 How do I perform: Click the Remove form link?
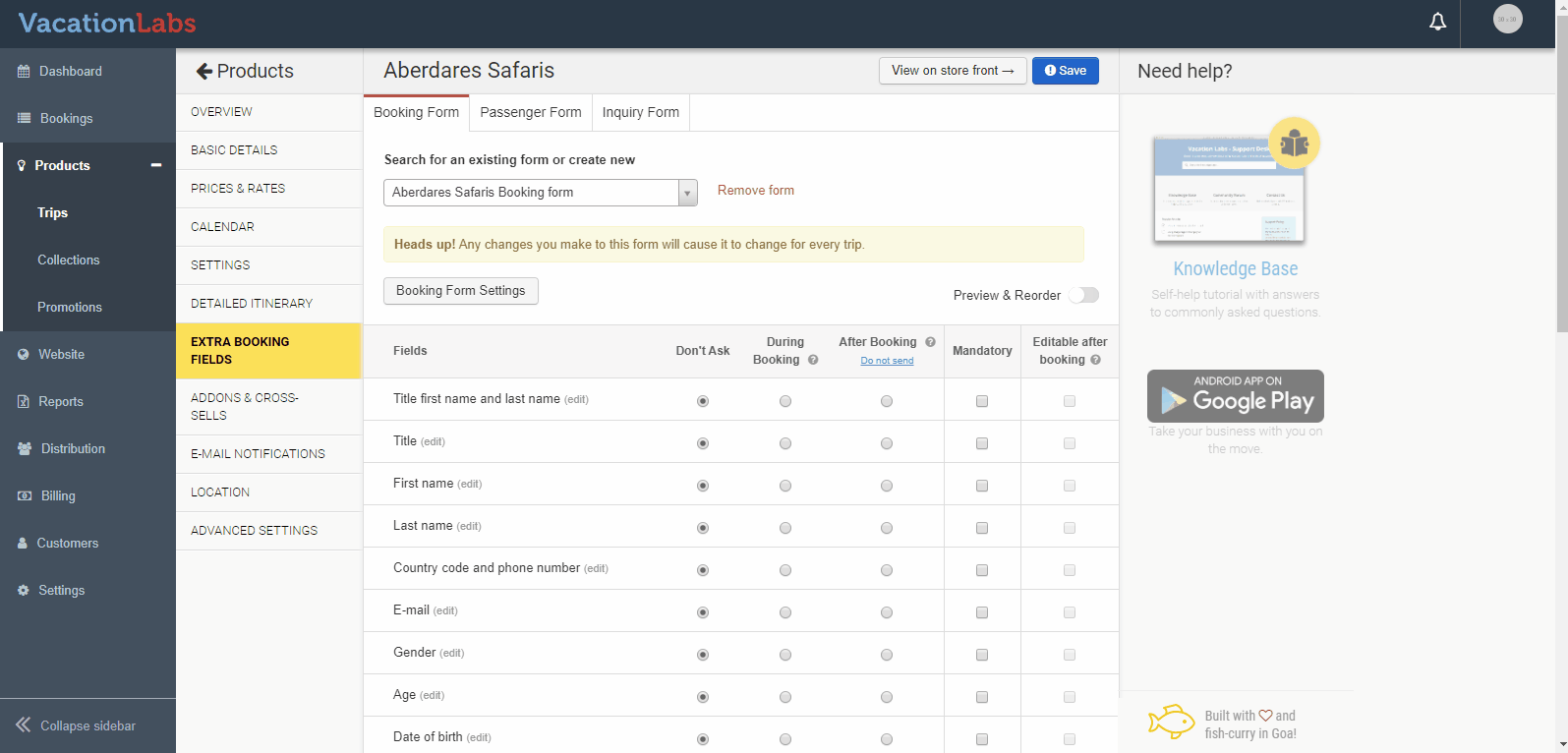point(755,191)
